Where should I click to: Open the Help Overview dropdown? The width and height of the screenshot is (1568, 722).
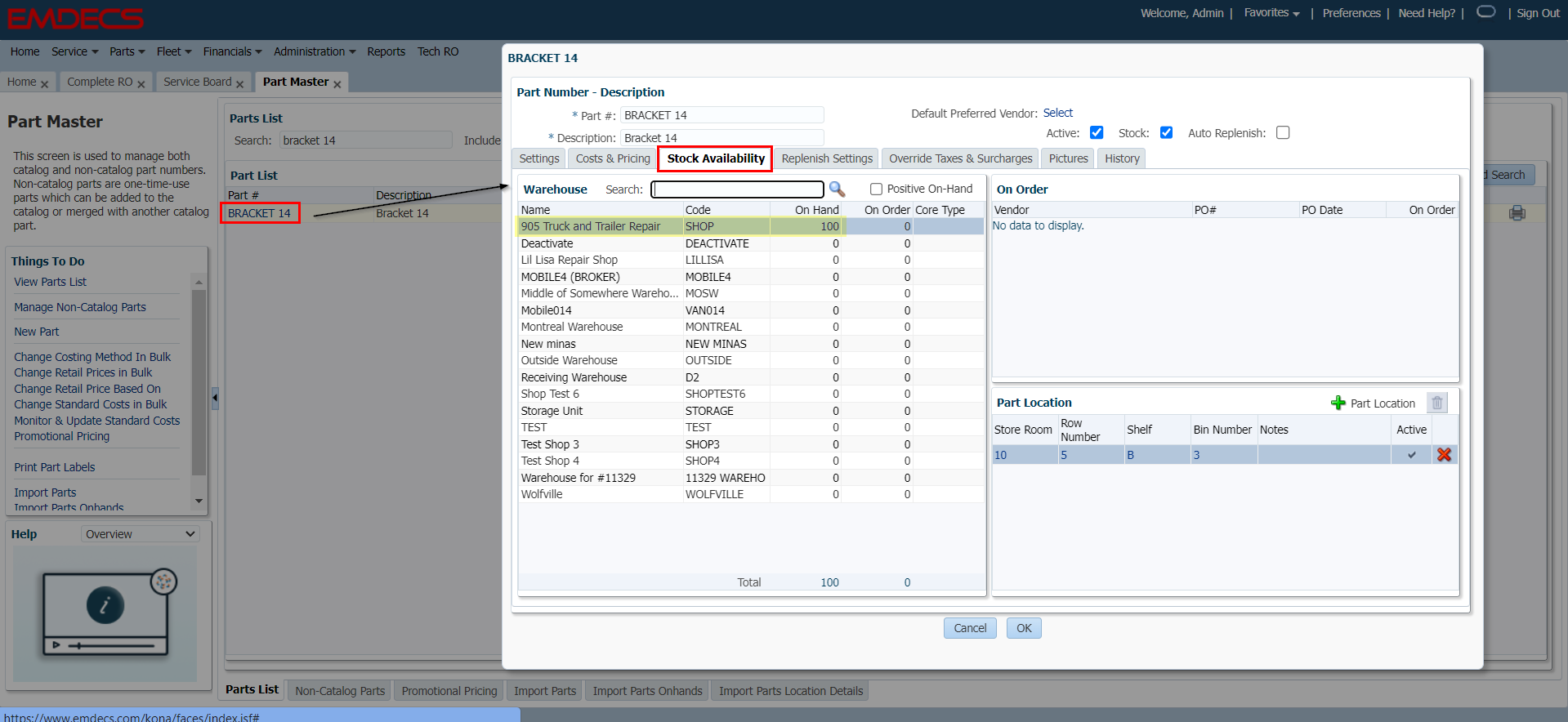click(141, 534)
